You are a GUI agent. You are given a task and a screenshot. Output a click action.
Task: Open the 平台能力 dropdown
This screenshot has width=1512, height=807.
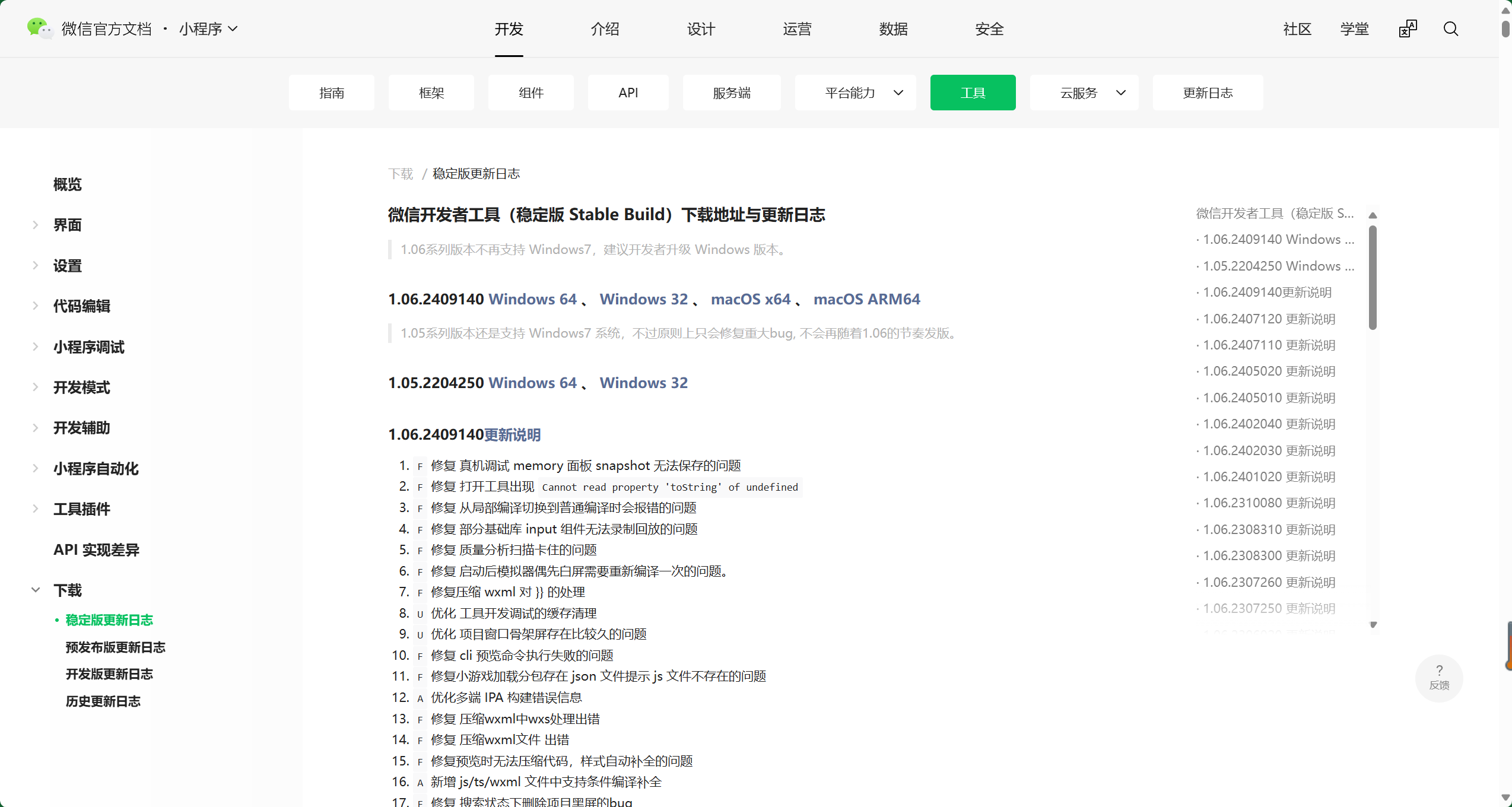(855, 93)
